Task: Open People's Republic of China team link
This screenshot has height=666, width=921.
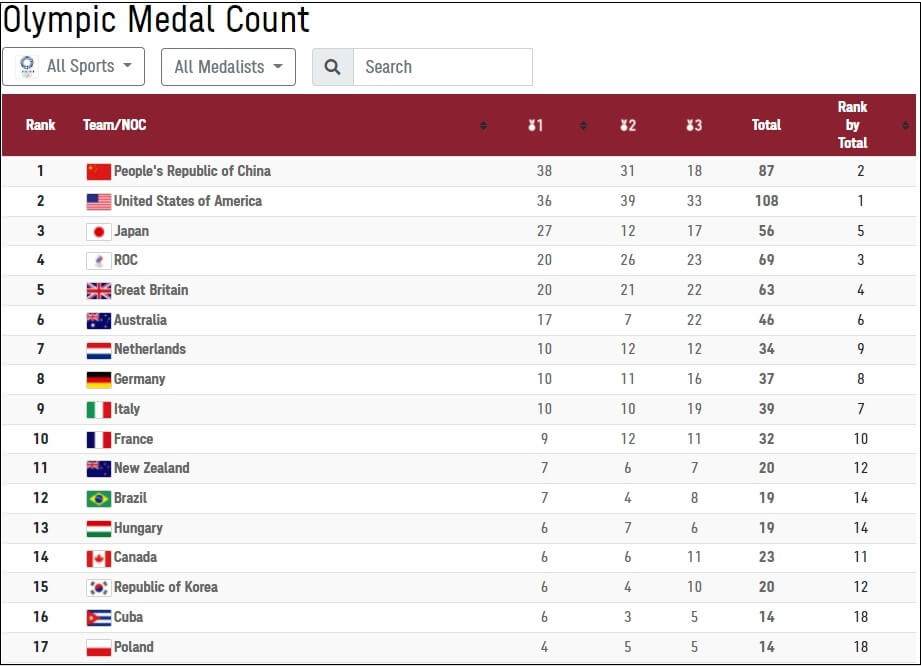Action: pos(192,171)
